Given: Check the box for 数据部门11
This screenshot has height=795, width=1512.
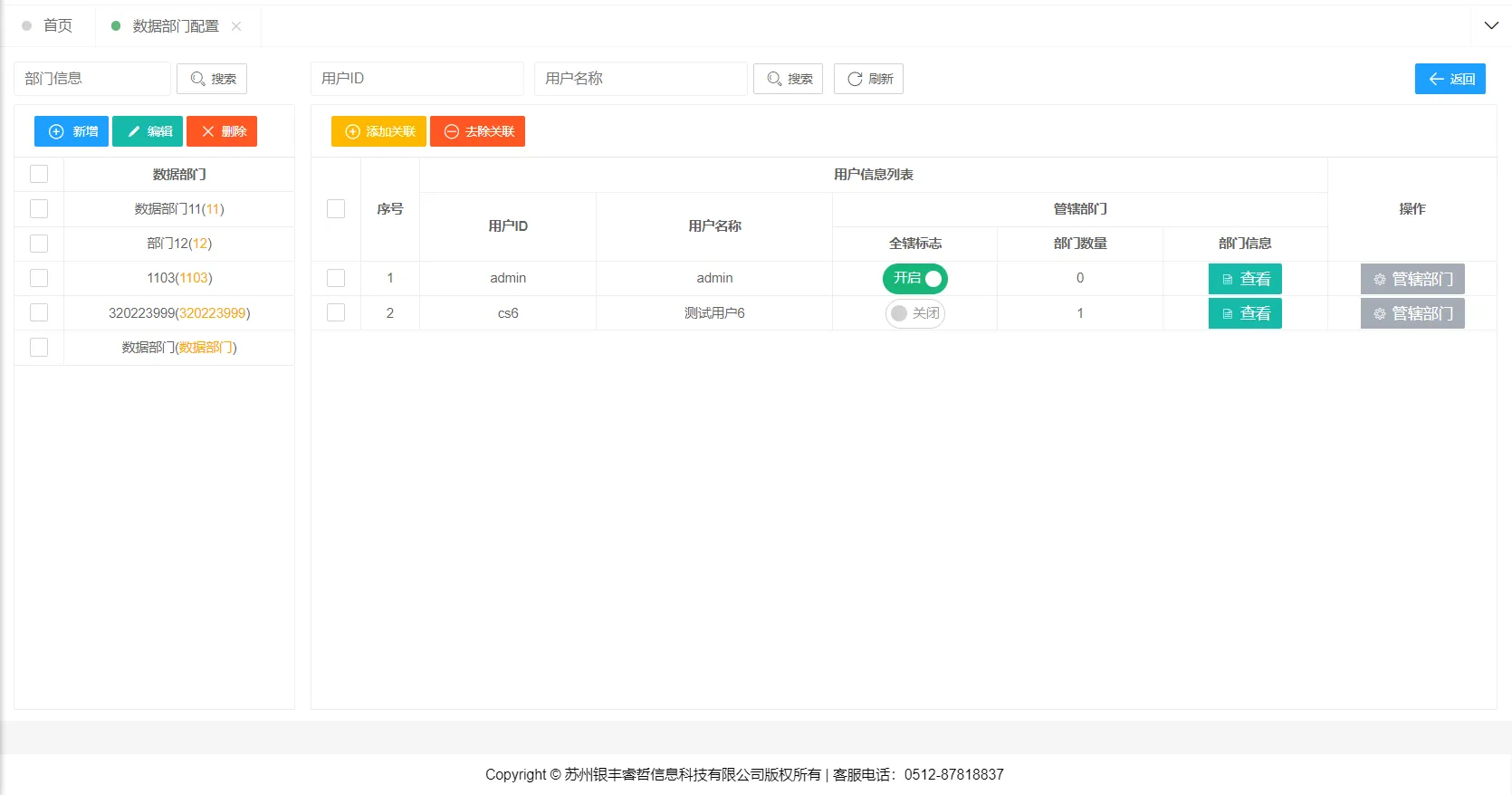Looking at the screenshot, I should [x=39, y=209].
